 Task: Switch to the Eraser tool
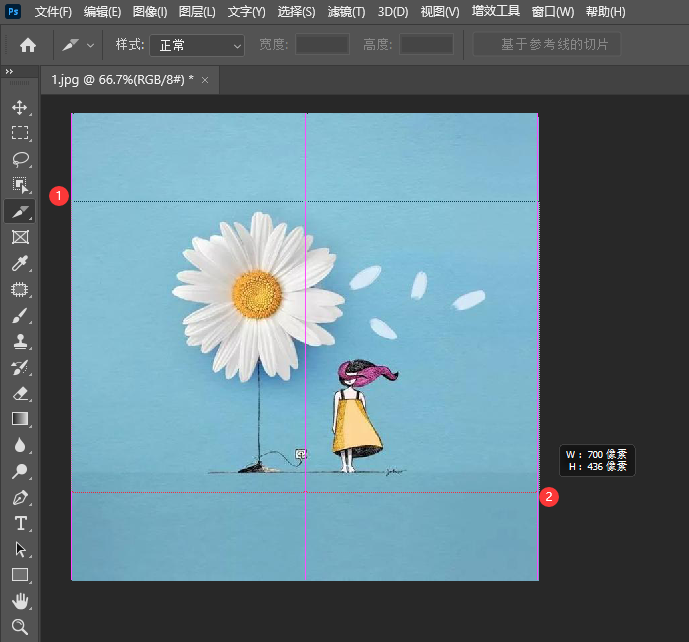(x=19, y=394)
